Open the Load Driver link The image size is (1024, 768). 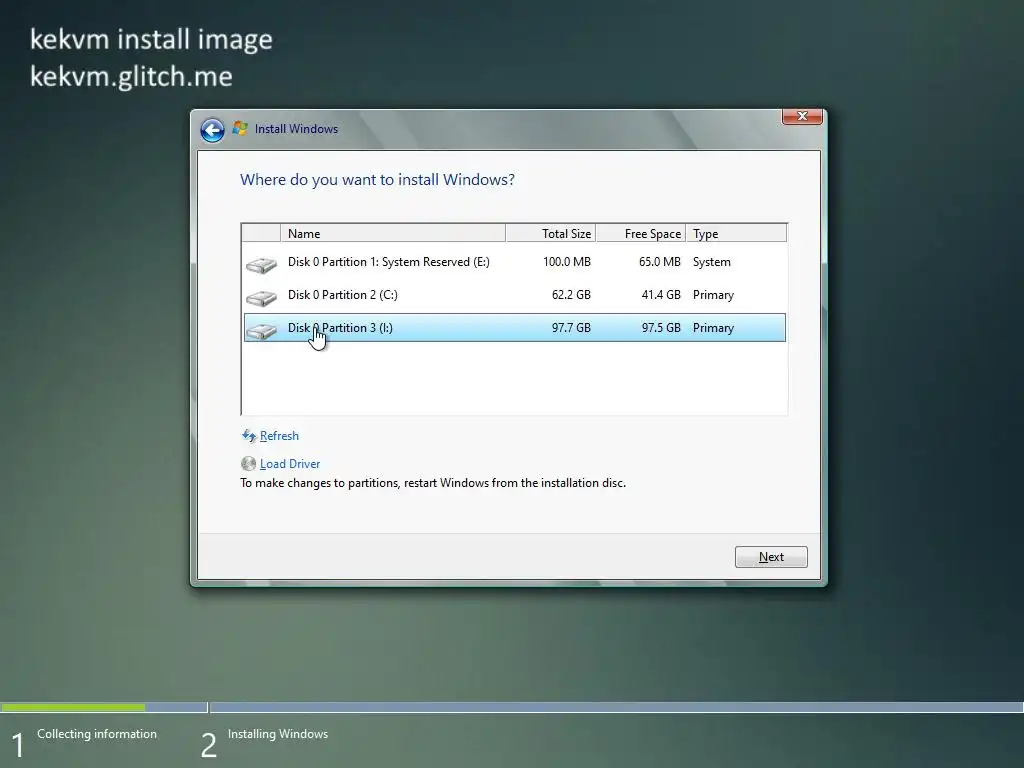click(290, 464)
